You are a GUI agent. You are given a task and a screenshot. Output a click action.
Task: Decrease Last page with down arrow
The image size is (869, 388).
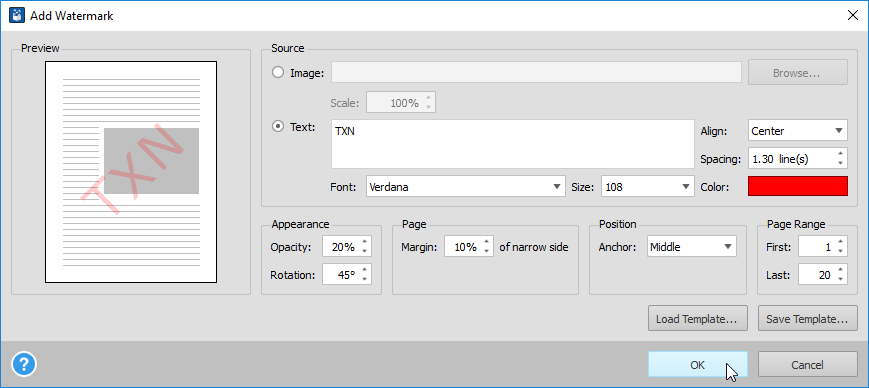click(841, 279)
